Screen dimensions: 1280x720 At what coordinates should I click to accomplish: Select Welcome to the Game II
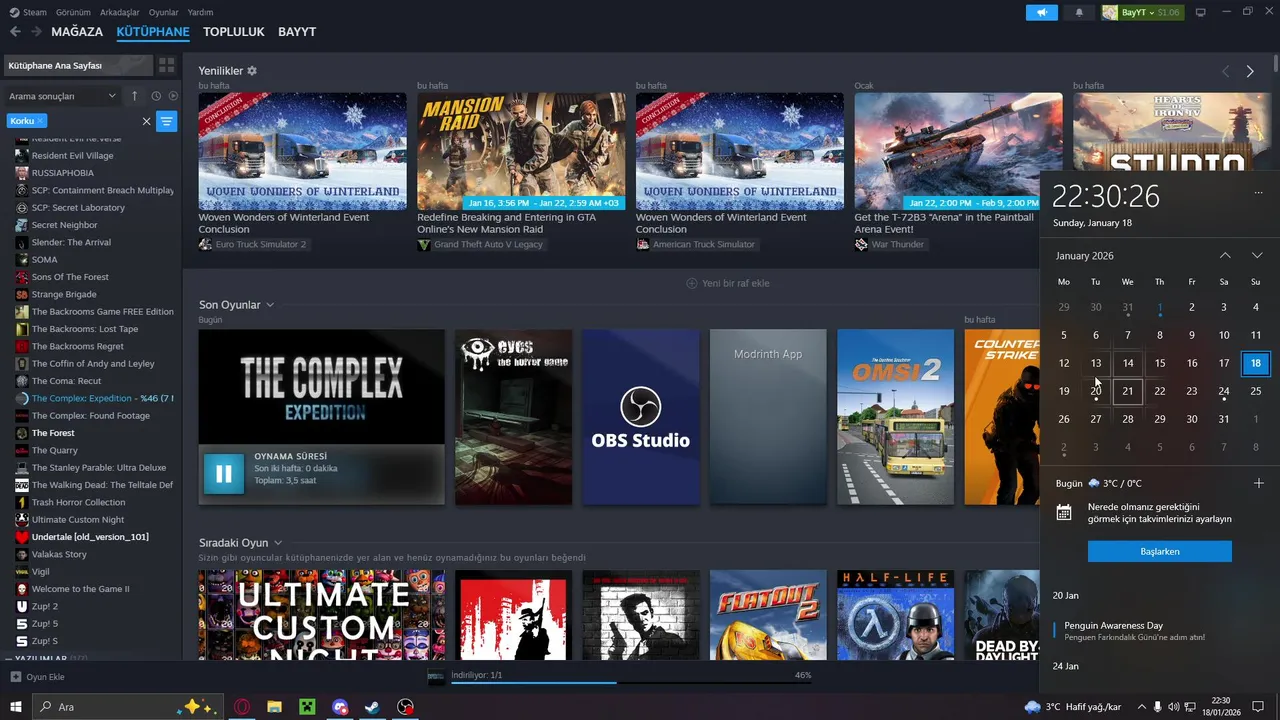pos(80,589)
